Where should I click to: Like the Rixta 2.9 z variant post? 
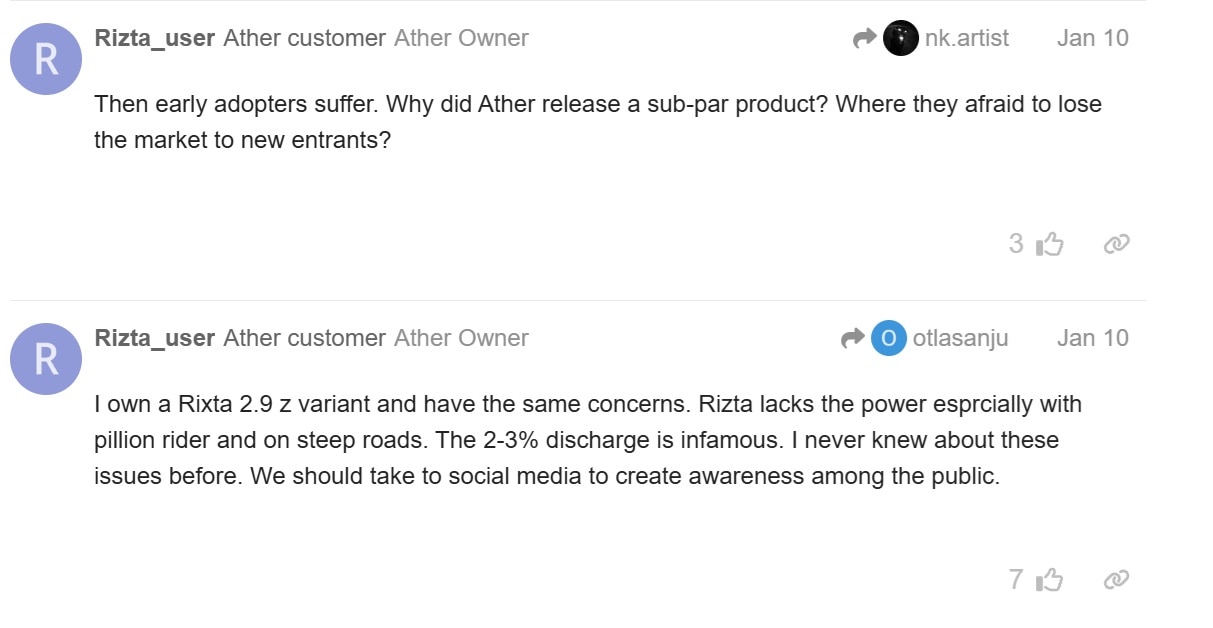pos(1050,580)
